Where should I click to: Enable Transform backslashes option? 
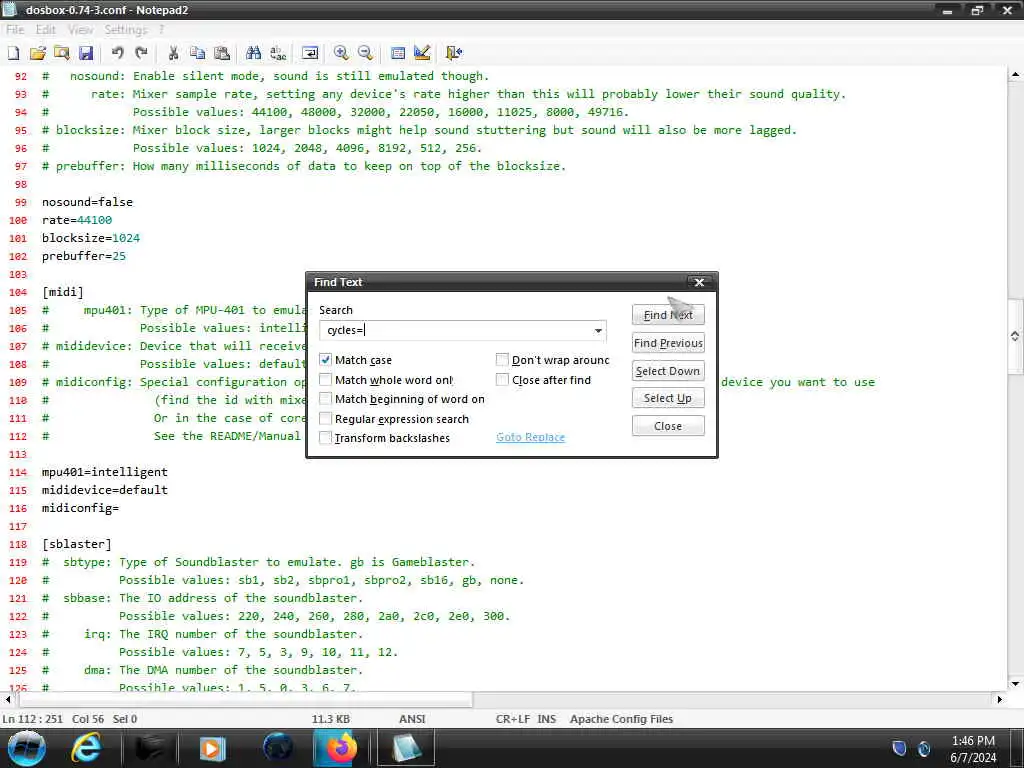[325, 438]
